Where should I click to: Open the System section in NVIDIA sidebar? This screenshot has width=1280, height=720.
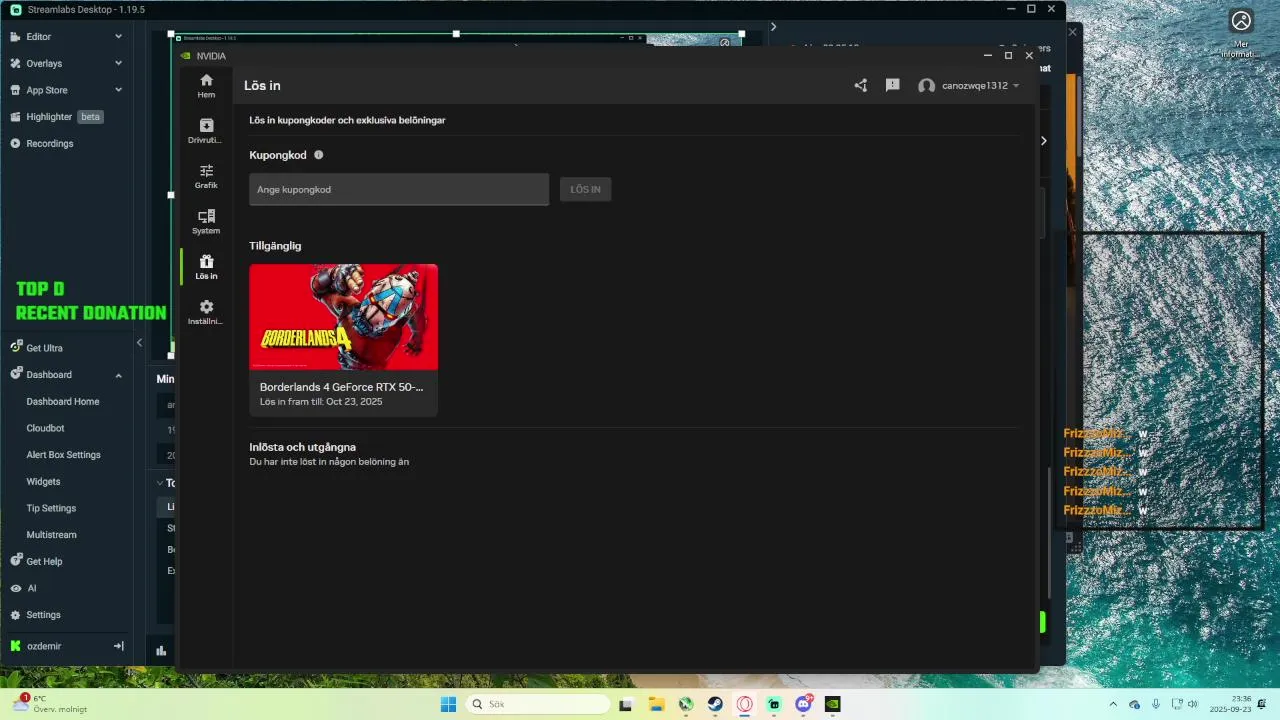coord(206,222)
